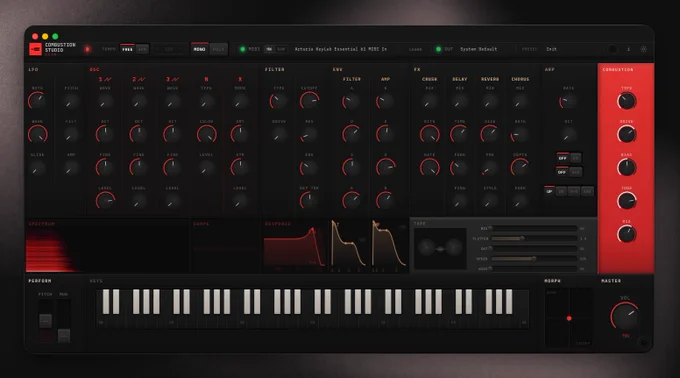The image size is (680, 378).
Task: Click the chorus DEPTH knob
Action: click(x=520, y=167)
